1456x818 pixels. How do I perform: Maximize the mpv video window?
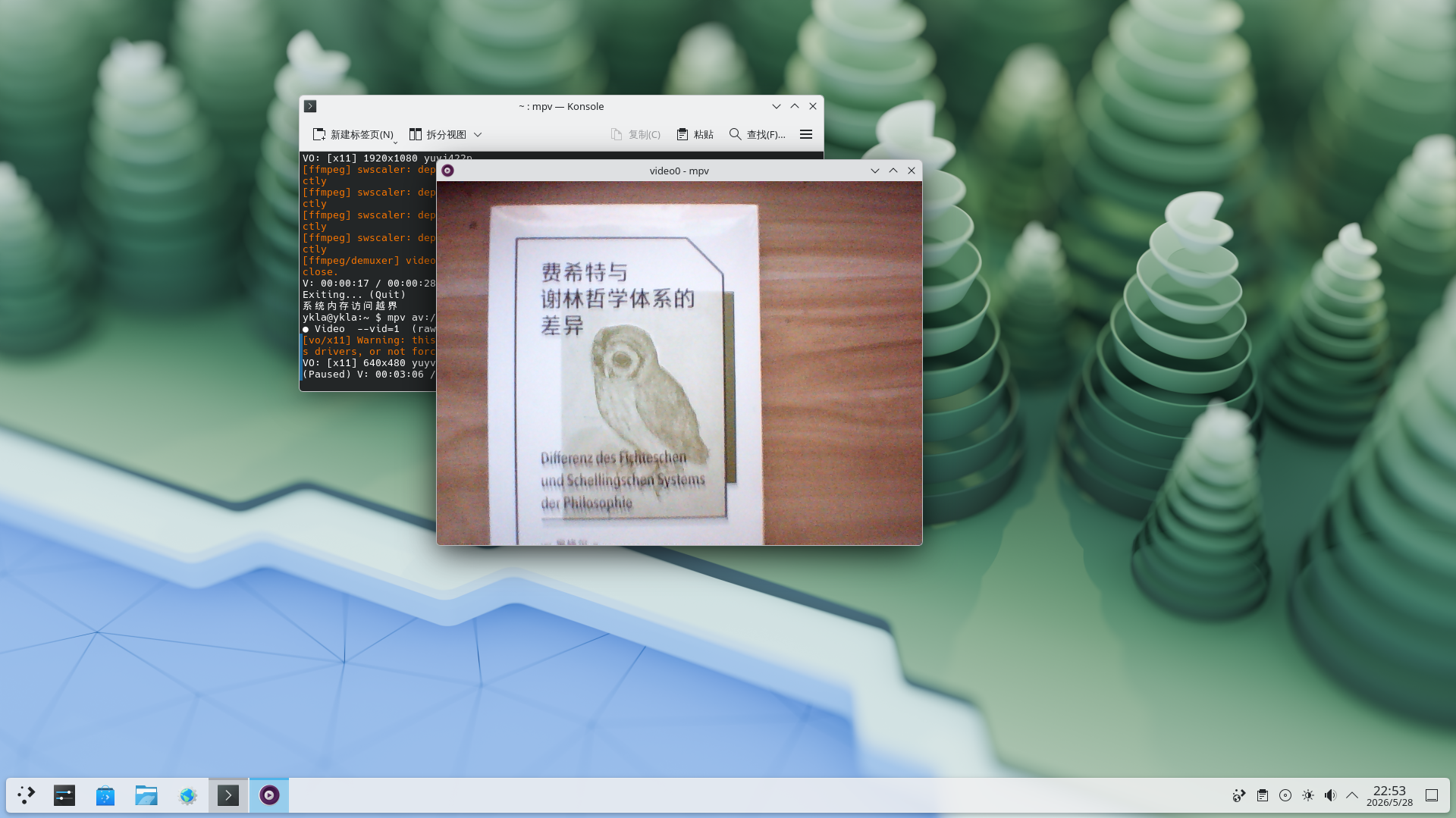coord(893,171)
